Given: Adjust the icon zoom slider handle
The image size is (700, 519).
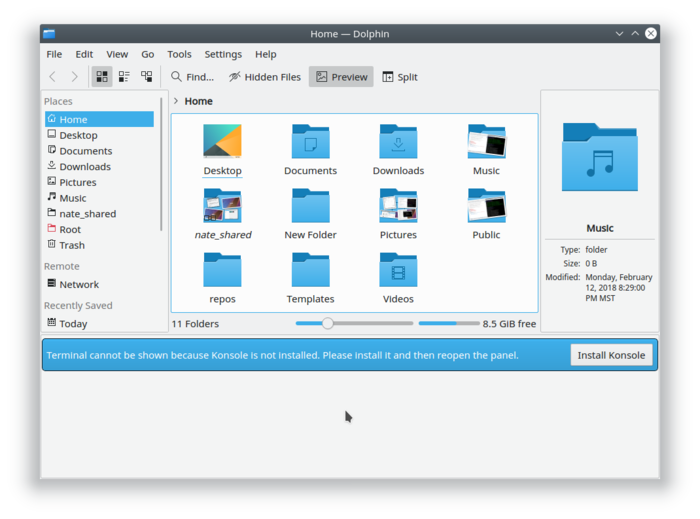Looking at the screenshot, I should click(x=328, y=324).
